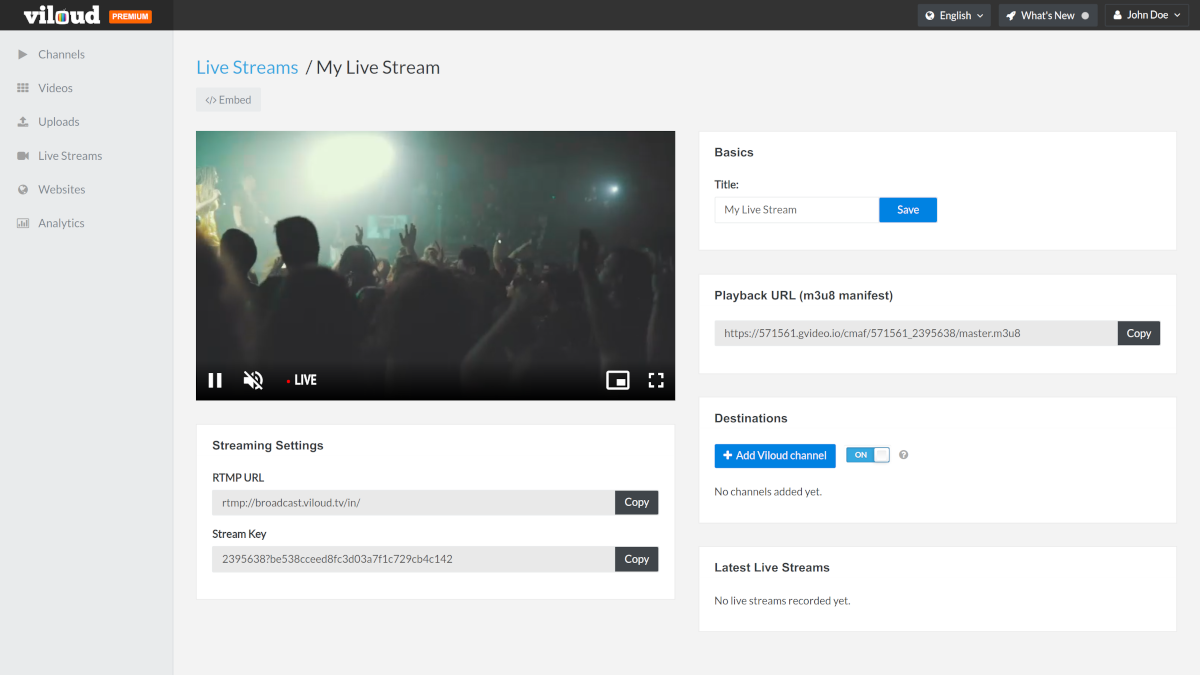Click the LIVE indicator in the player

(x=301, y=380)
